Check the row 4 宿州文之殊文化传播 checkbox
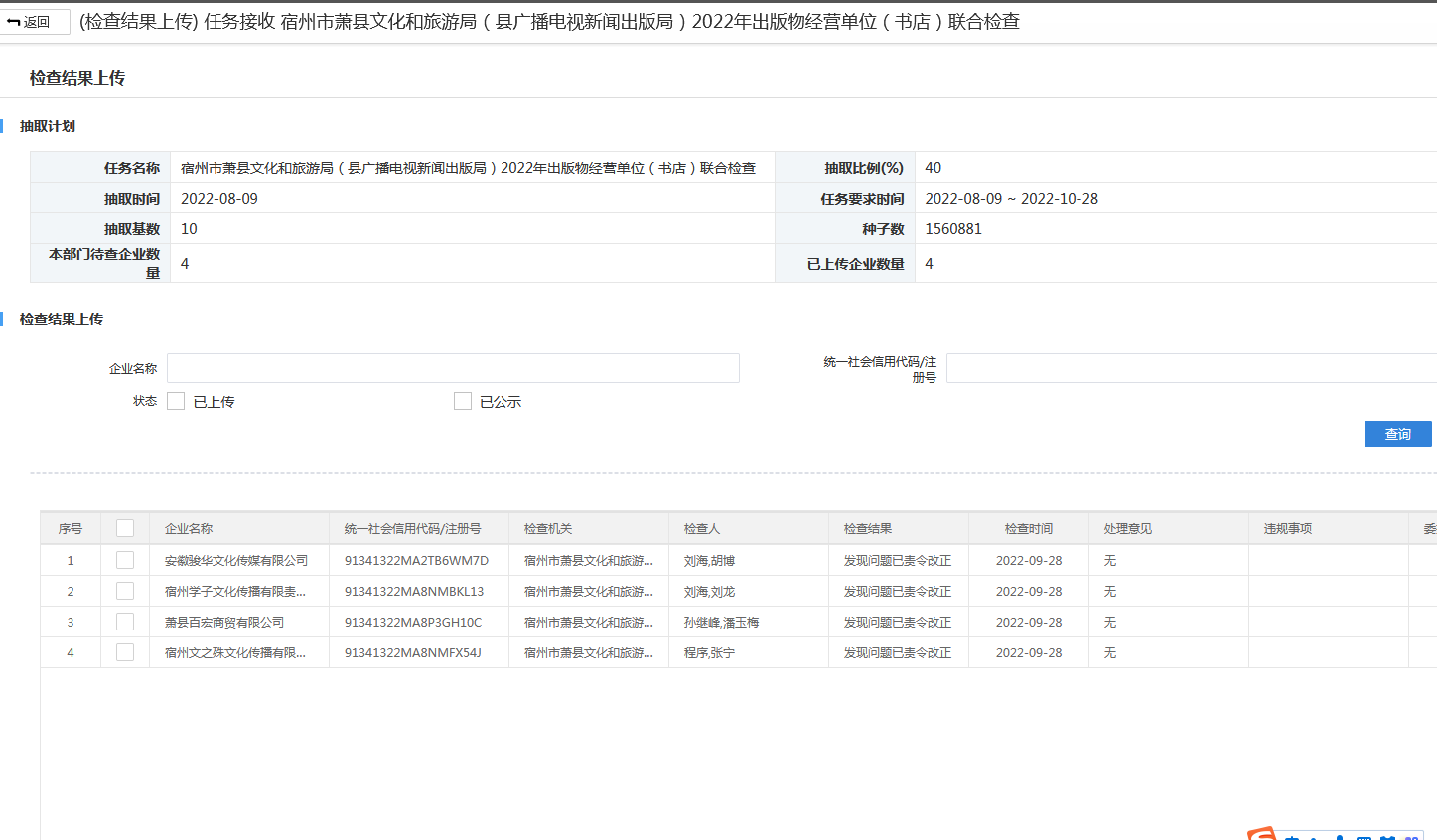This screenshot has height=840, width=1437. (x=125, y=652)
